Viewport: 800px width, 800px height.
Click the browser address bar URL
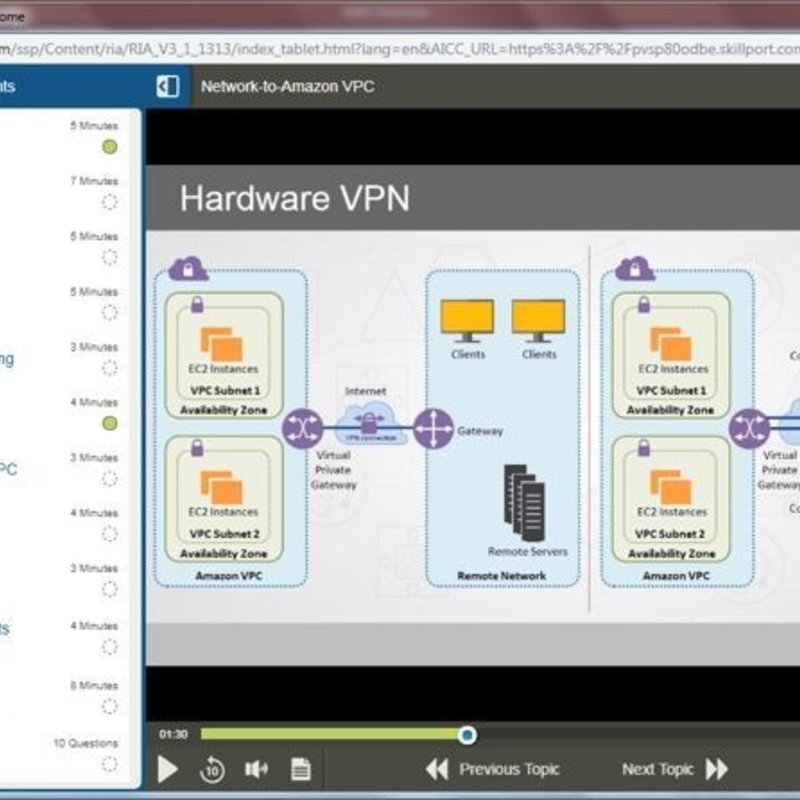pos(400,49)
